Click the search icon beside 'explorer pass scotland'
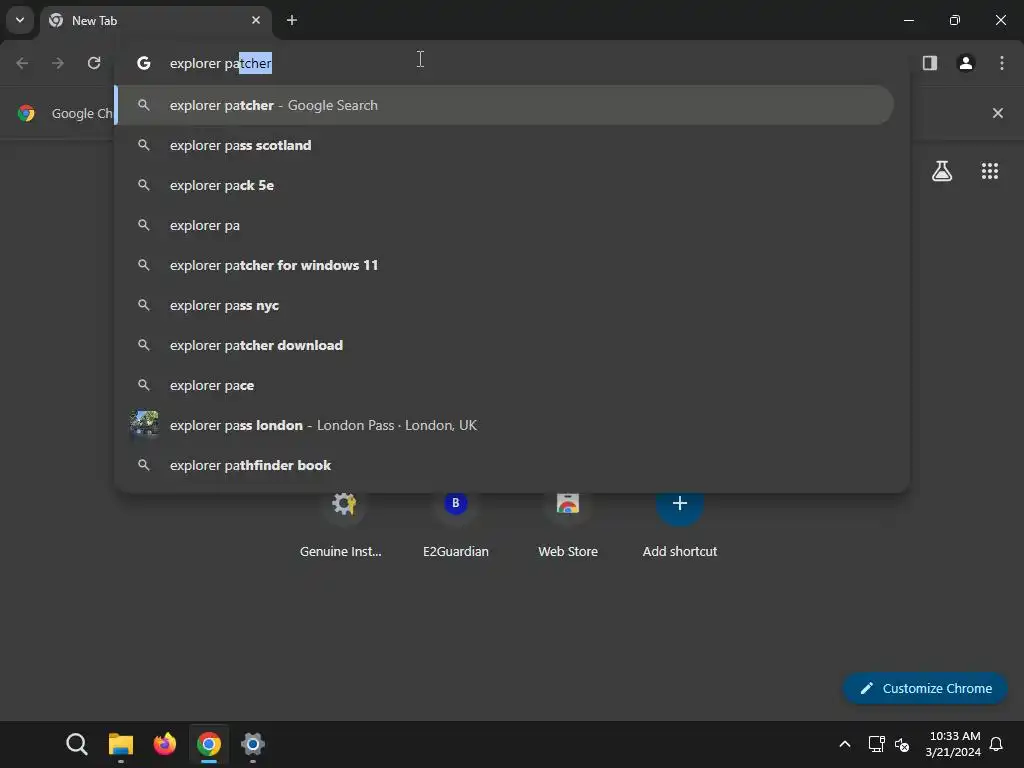1024x768 pixels. click(144, 145)
